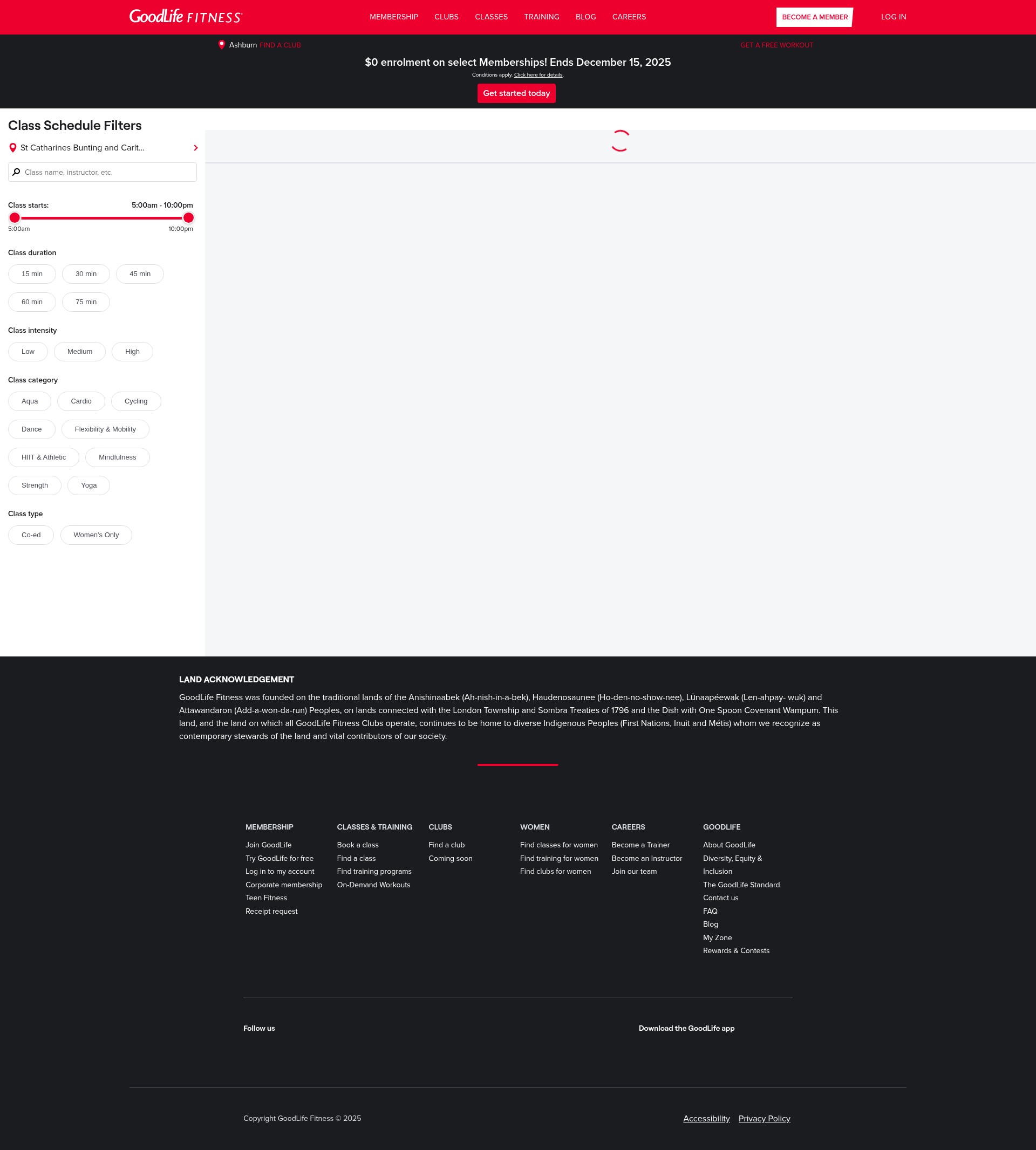
Task: Open Rewards & Contests footer link
Action: click(x=736, y=951)
